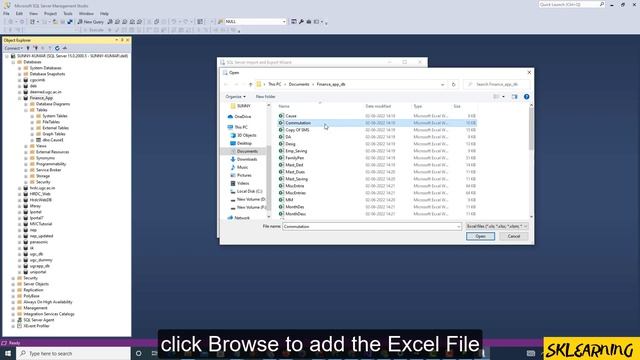The height and width of the screenshot is (360, 640).
Task: Open the View menu
Action: [x=33, y=13]
